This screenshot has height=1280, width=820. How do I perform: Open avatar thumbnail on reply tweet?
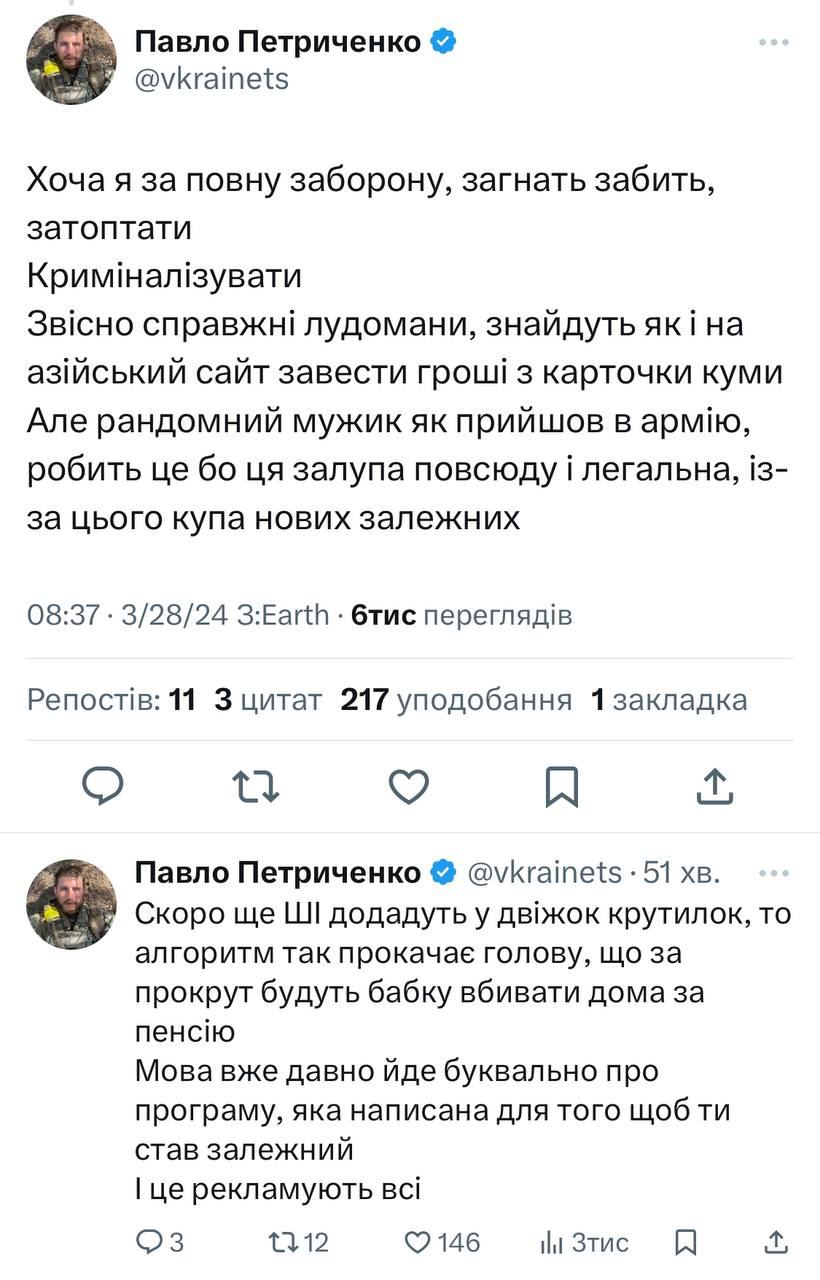[71, 904]
